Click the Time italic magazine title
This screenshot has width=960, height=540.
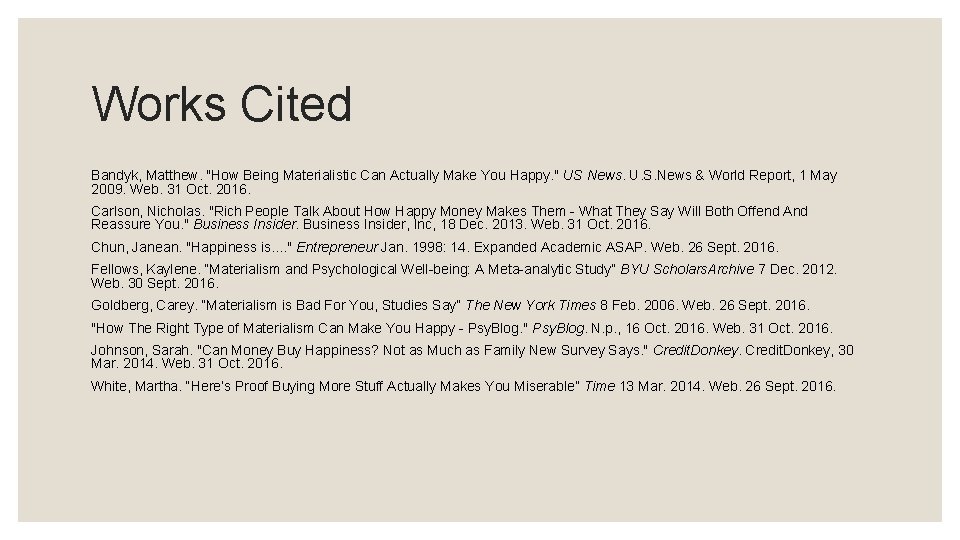tap(599, 386)
